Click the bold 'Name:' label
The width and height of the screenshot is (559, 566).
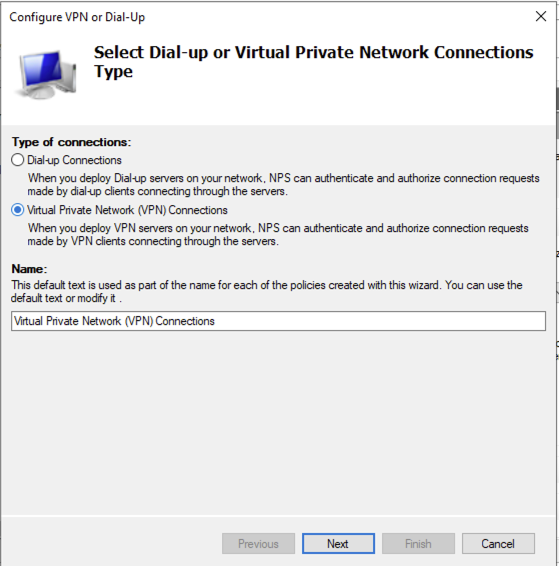(x=29, y=269)
